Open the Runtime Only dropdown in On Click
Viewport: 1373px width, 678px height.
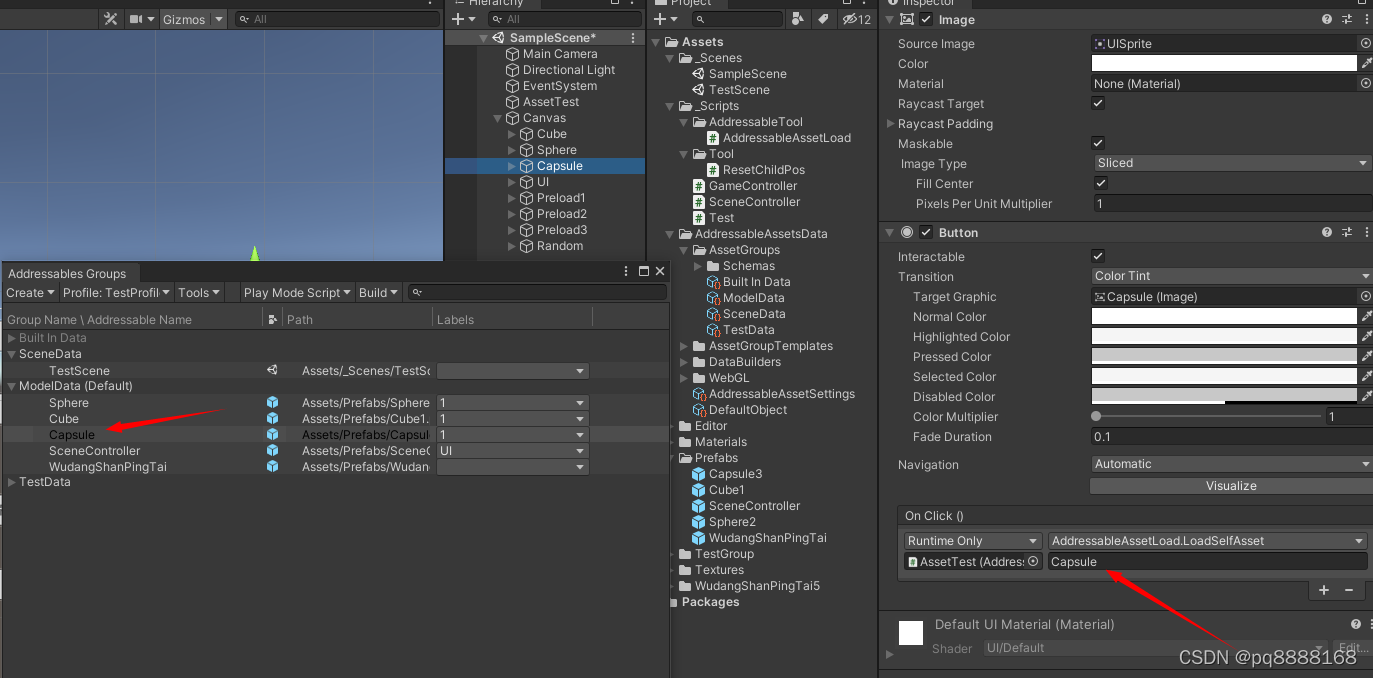click(x=973, y=541)
